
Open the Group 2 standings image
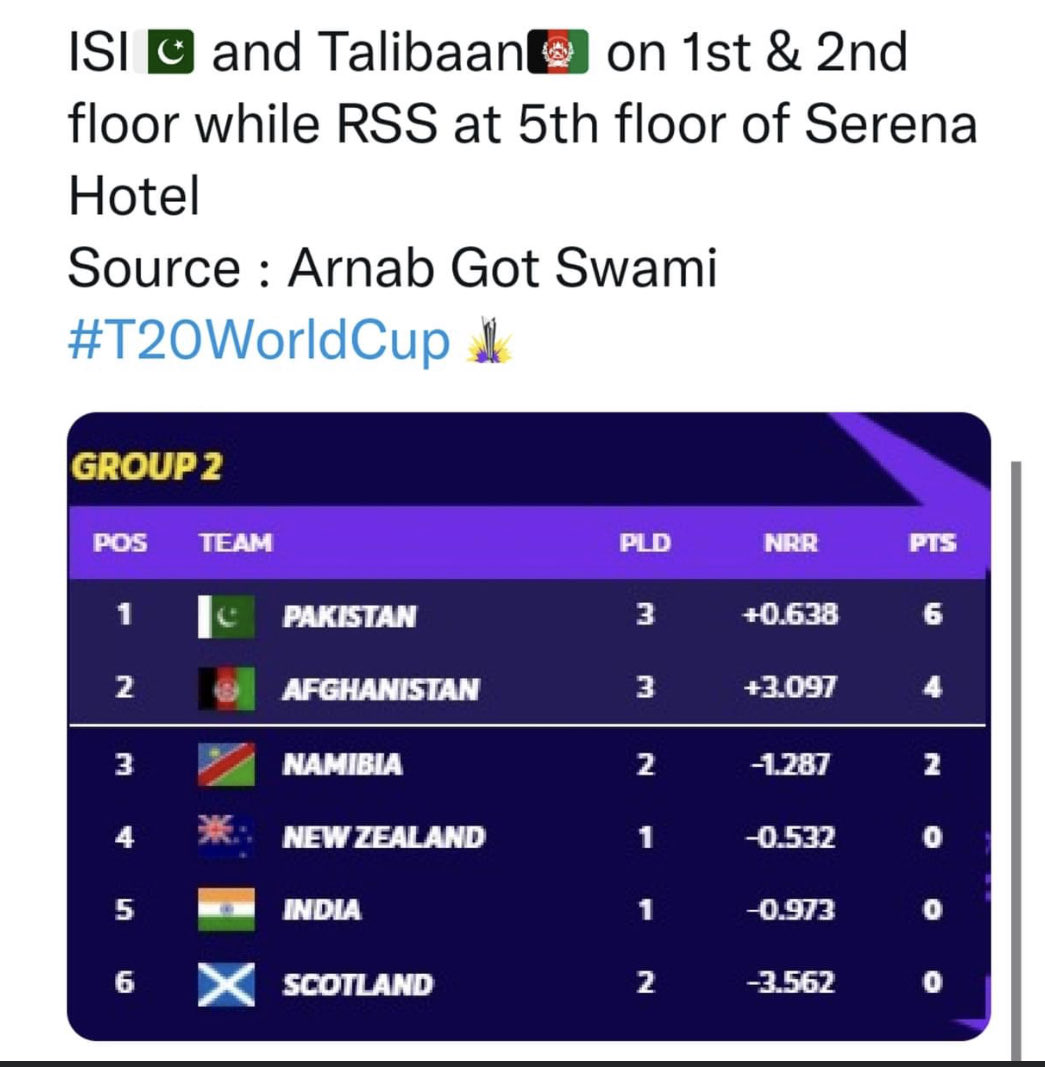pyautogui.click(x=529, y=726)
